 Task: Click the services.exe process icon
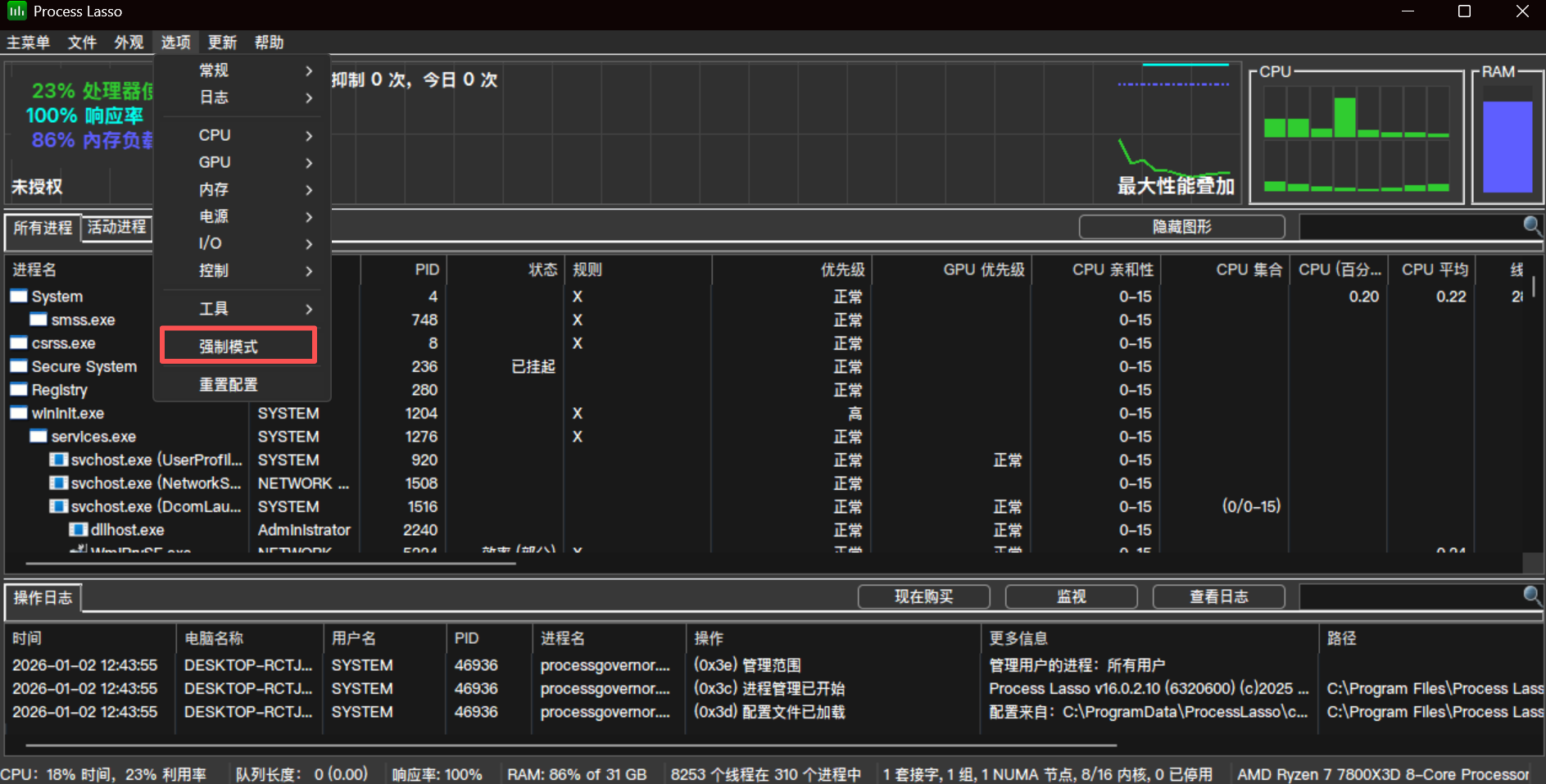pos(39,437)
